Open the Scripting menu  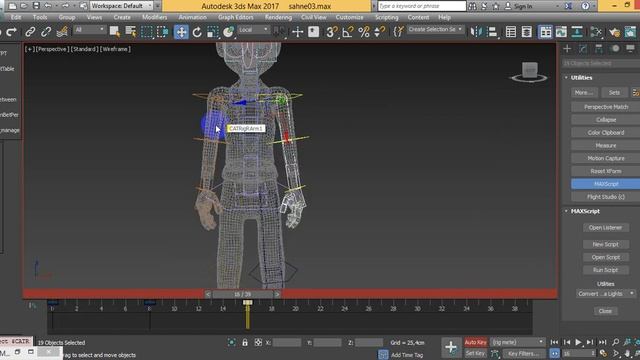387,18
